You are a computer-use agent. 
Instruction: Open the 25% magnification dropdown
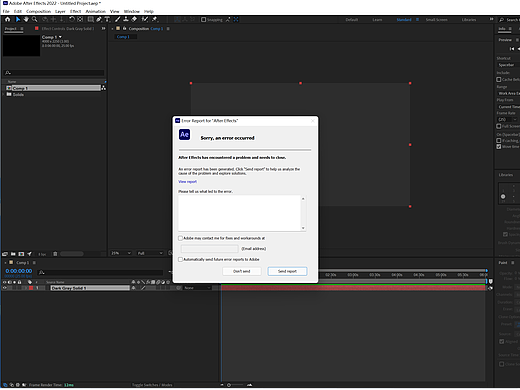121,253
